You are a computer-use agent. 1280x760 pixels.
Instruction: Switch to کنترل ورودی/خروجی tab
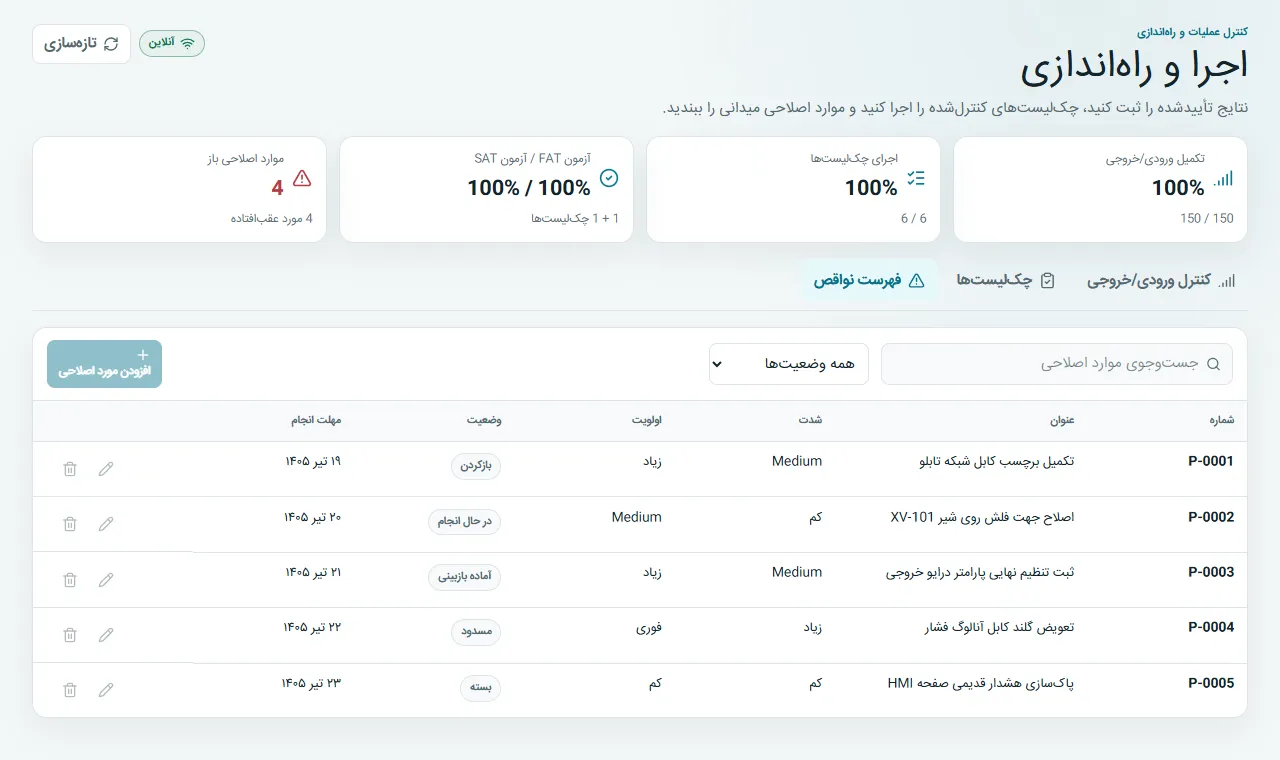(x=1162, y=281)
